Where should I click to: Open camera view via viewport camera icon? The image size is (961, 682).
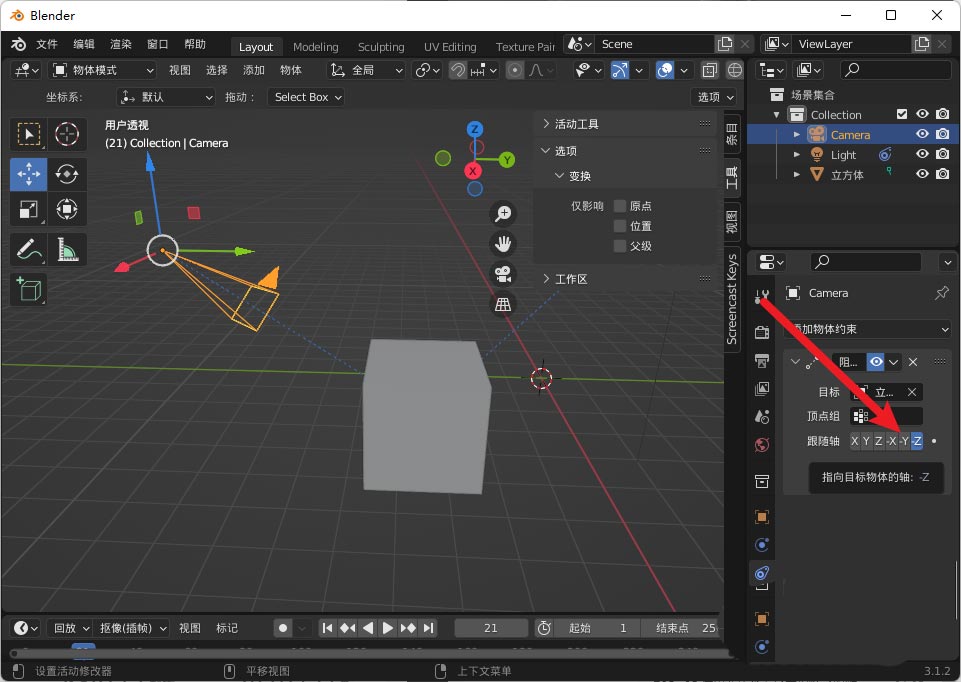503,276
